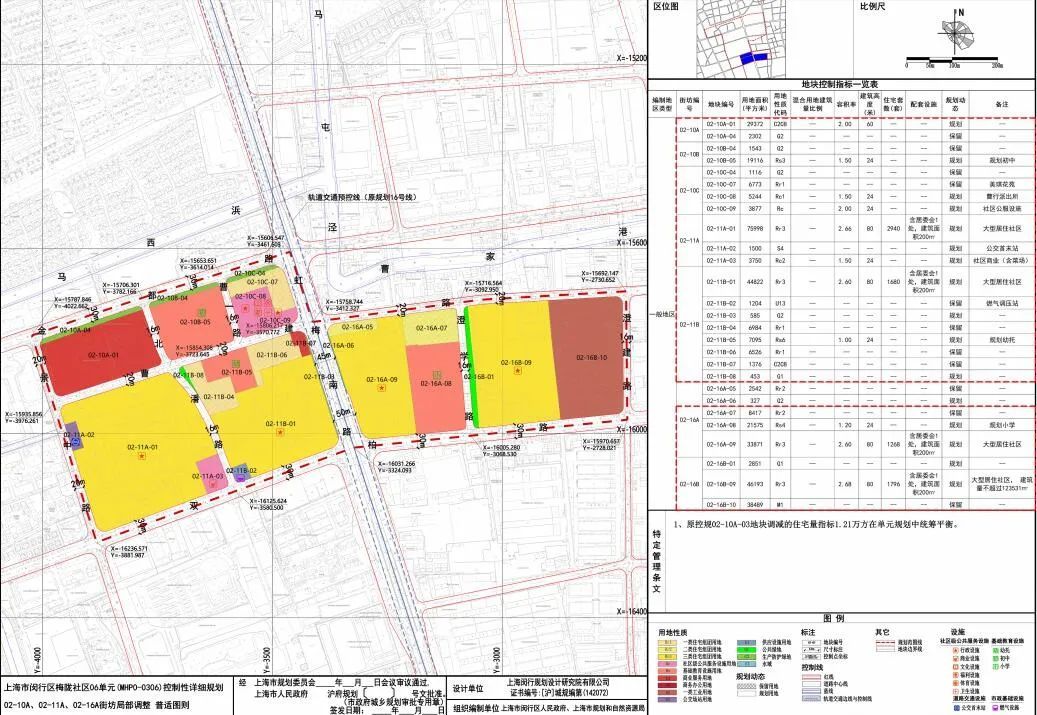Click the 图例 legend title
This screenshot has height=715, width=1037.
[x=834, y=619]
